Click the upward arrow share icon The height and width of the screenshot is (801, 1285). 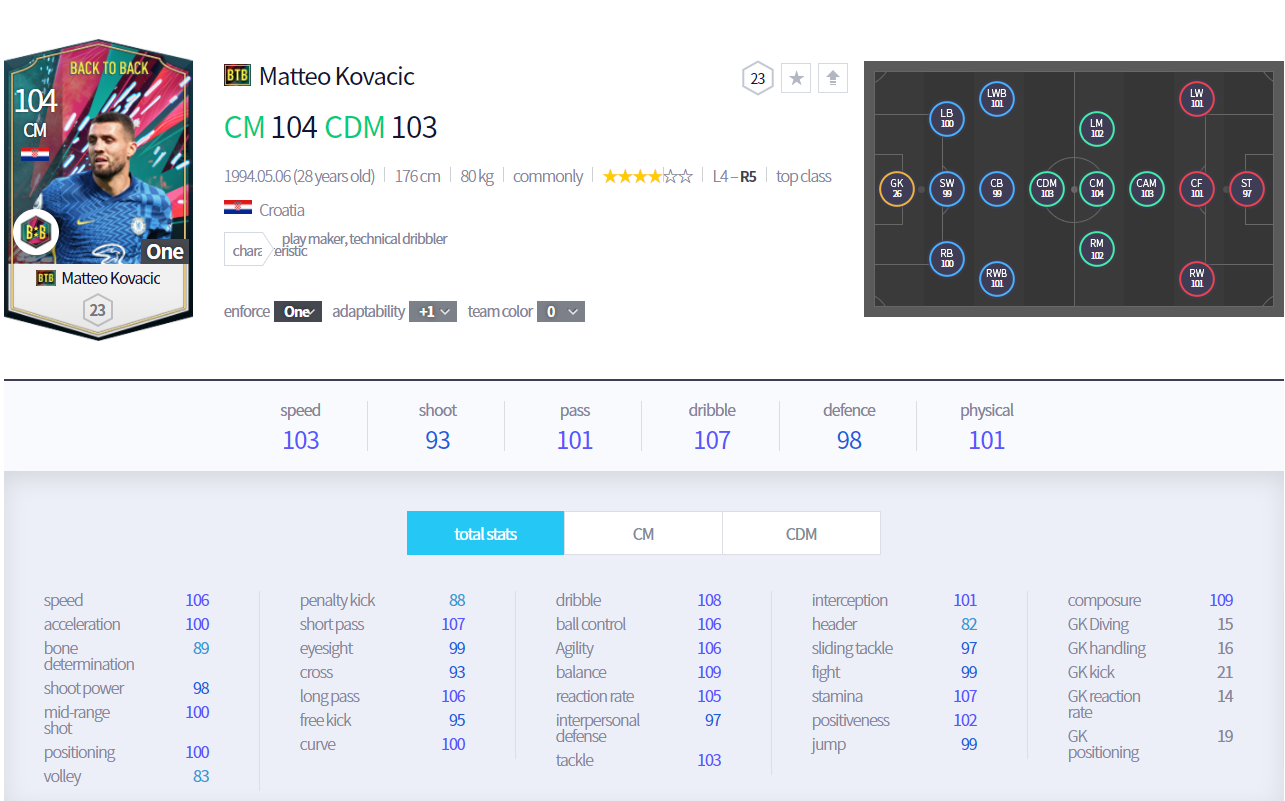tap(832, 78)
